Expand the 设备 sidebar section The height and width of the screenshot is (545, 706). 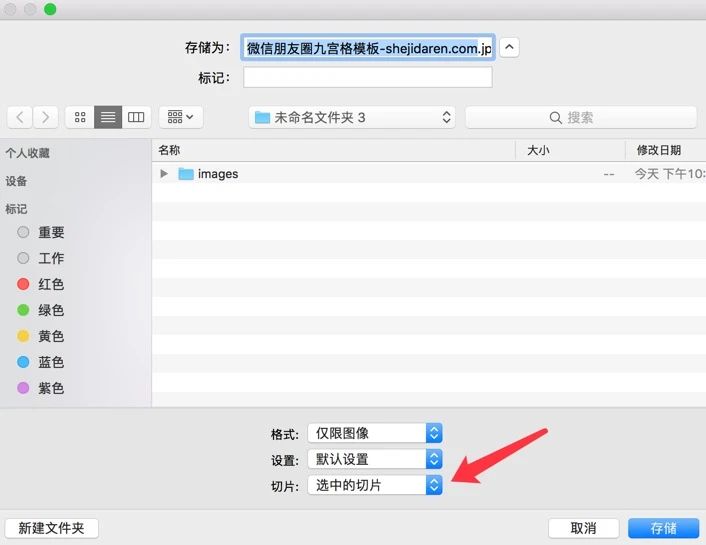[x=16, y=181]
